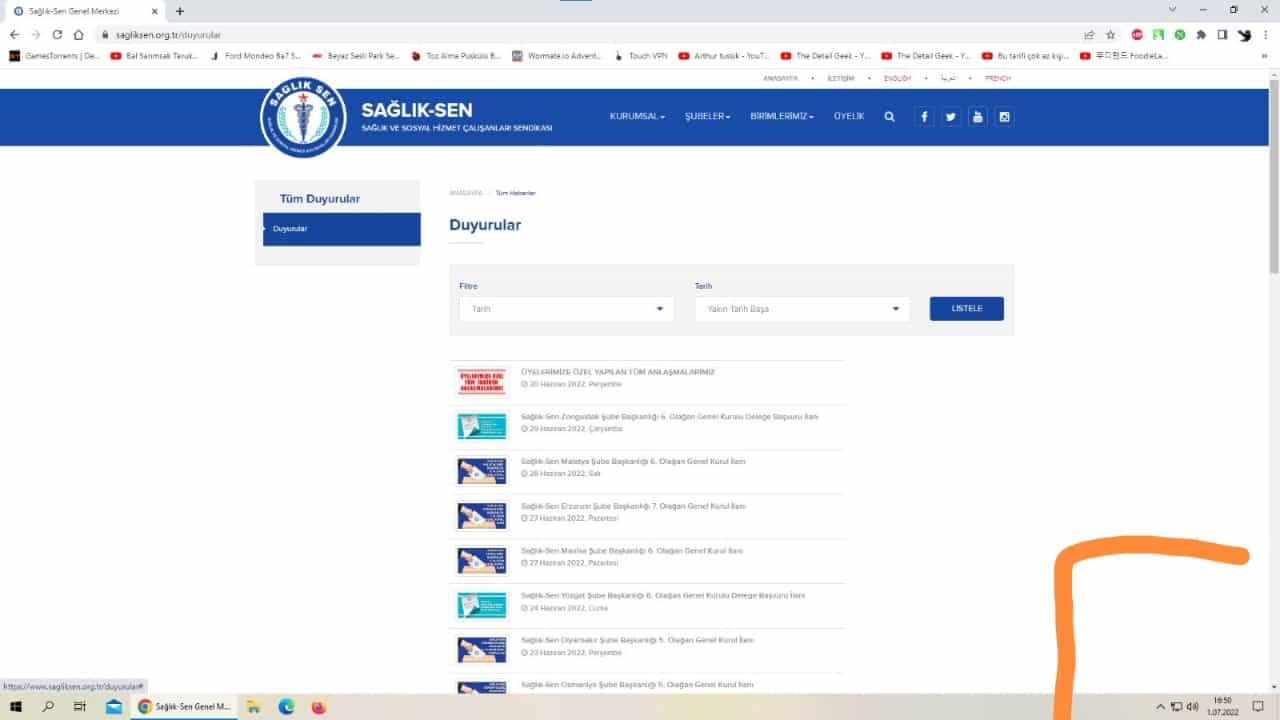Click the Sağlık-Sen round logo
Screen dimensions: 1280x720
[x=303, y=116]
